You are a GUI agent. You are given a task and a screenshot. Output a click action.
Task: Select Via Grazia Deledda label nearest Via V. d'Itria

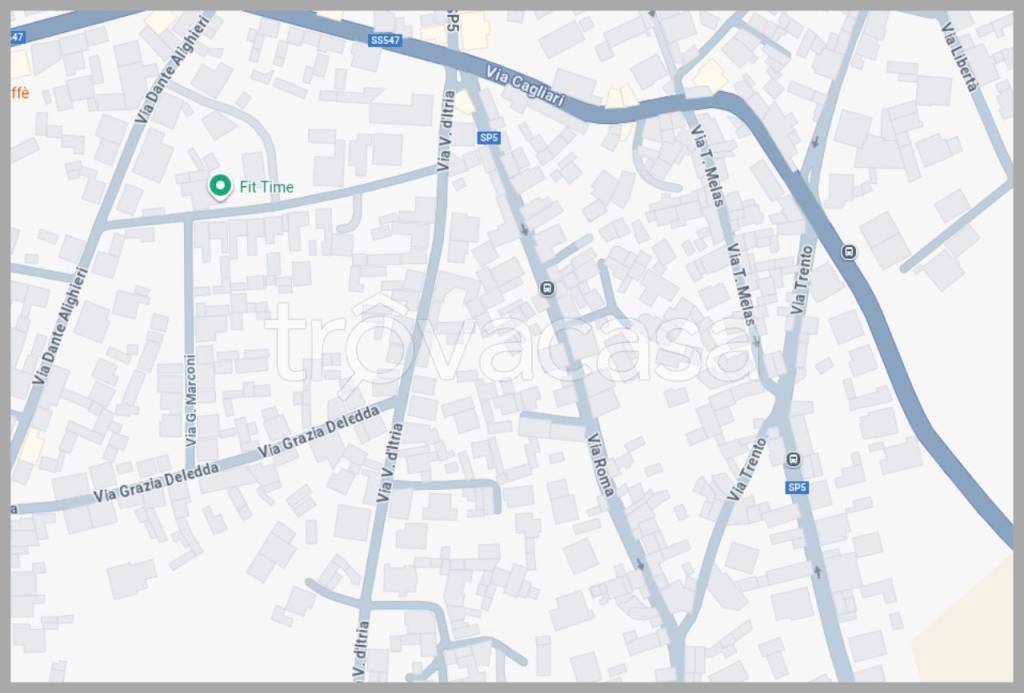pyautogui.click(x=319, y=432)
